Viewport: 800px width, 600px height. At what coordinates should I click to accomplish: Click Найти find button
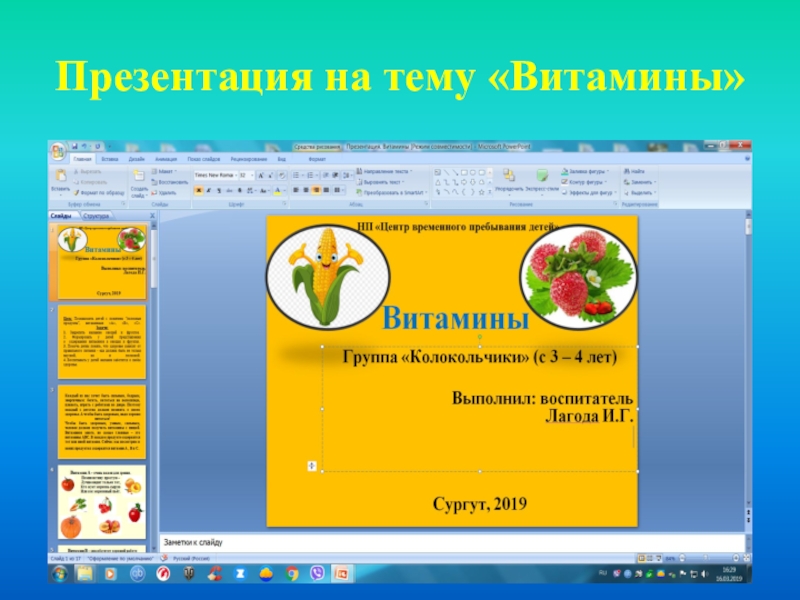634,171
